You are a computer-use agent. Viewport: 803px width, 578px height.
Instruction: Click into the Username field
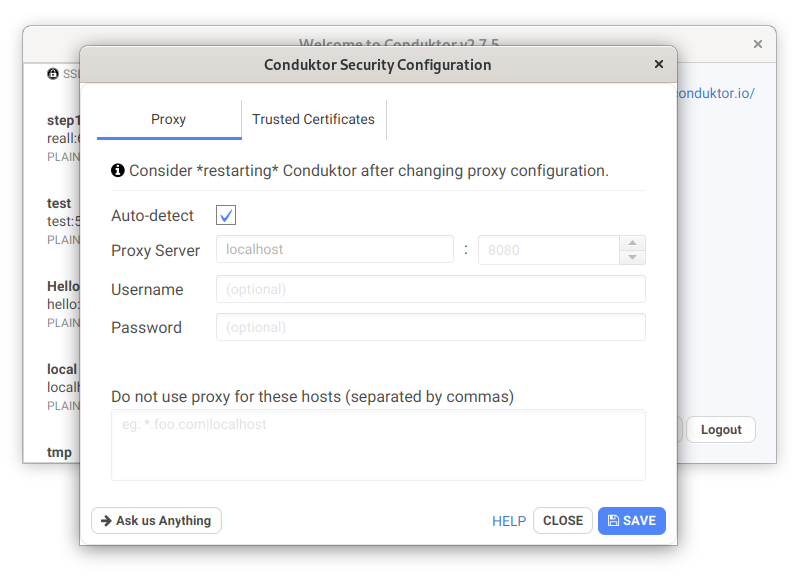431,289
